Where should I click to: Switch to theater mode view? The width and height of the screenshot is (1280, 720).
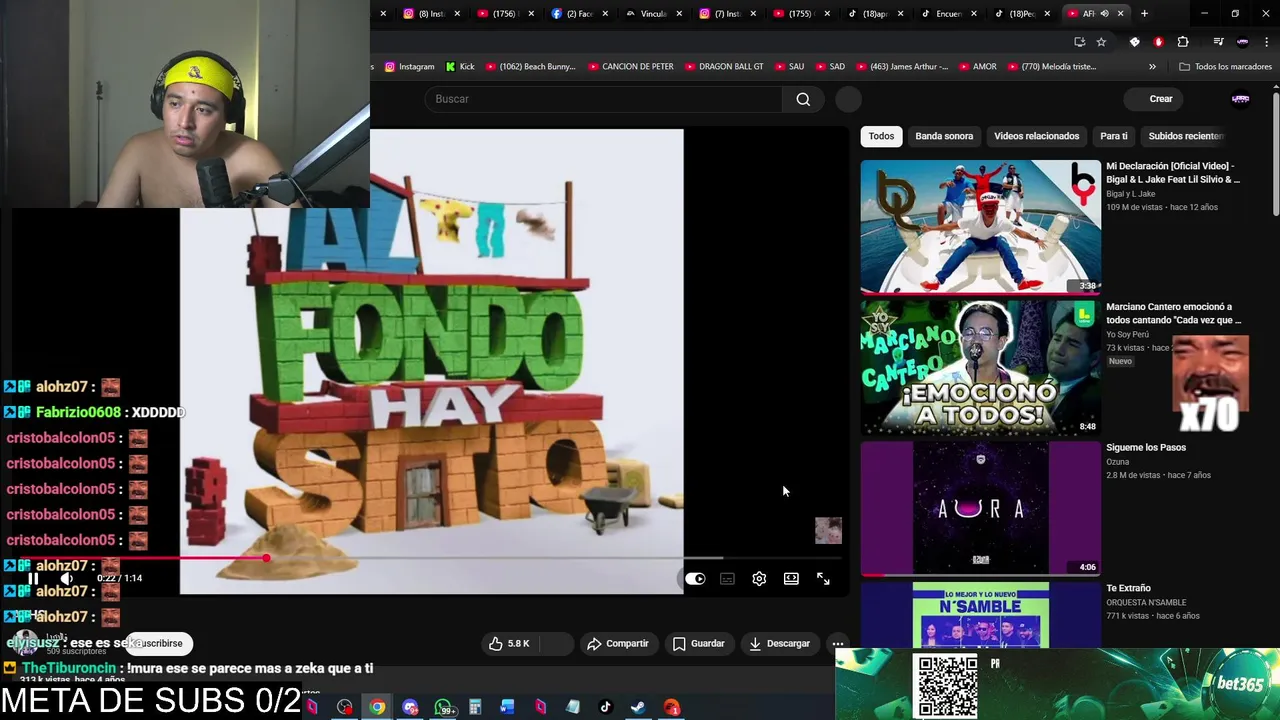791,578
